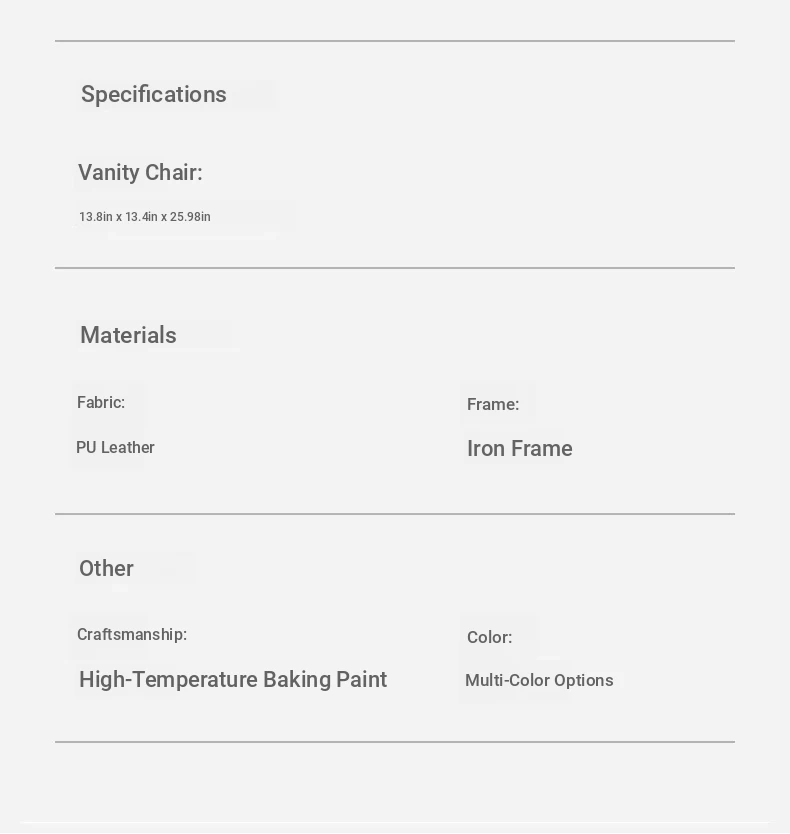Select the Craftsmanship: label
Screen dimensions: 790x834
coord(132,635)
